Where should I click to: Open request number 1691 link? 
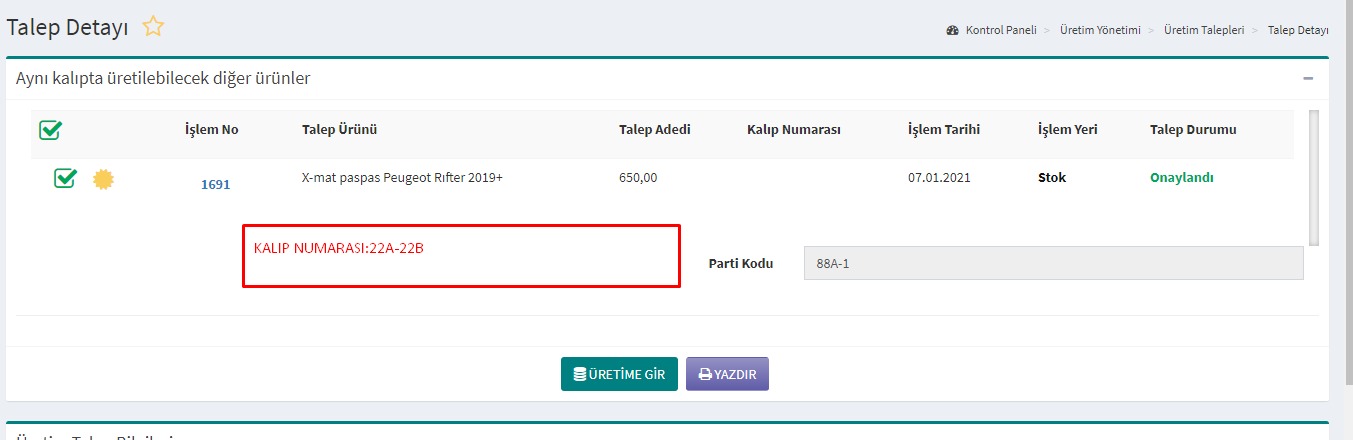[x=215, y=184]
